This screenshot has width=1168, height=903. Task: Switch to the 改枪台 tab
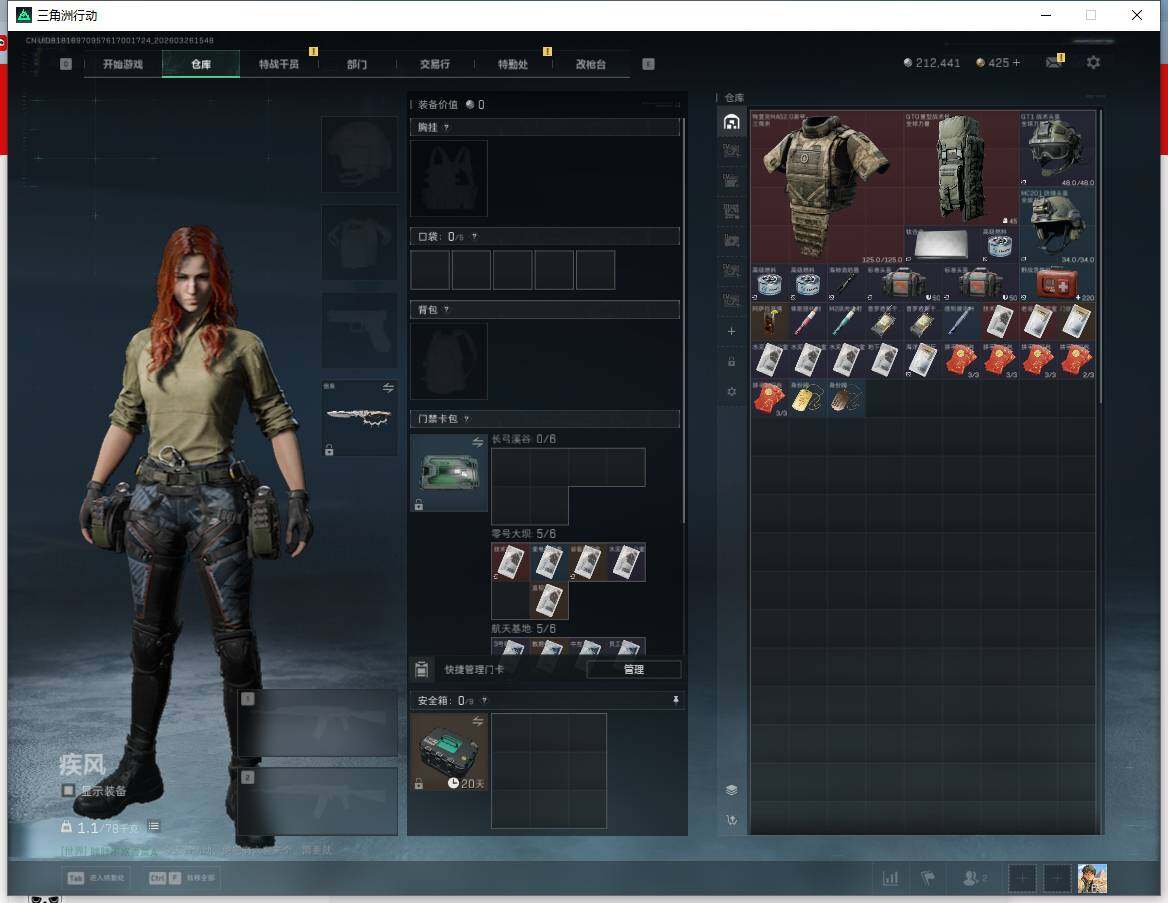click(x=591, y=64)
